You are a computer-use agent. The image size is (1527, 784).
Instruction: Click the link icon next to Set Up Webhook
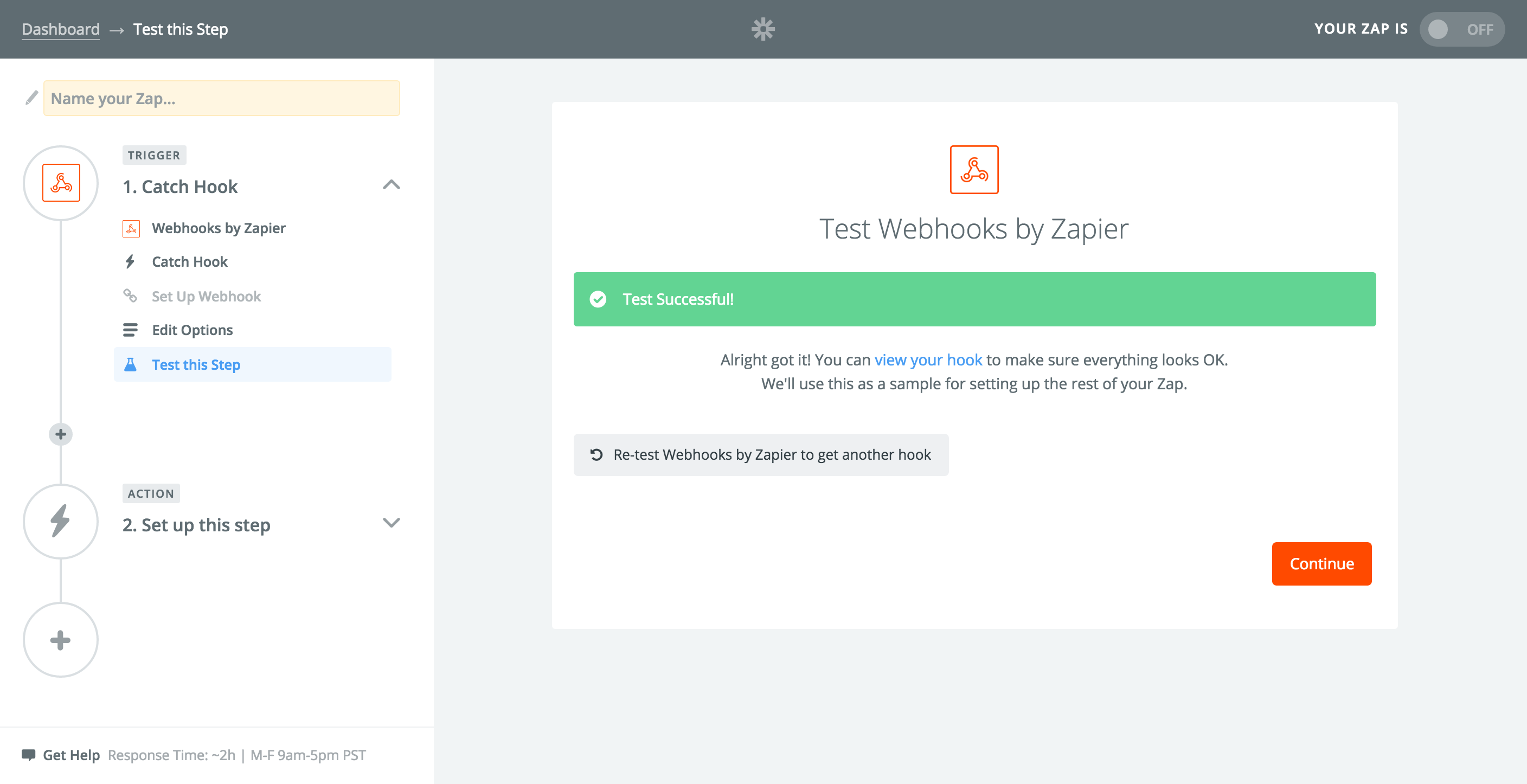(130, 295)
